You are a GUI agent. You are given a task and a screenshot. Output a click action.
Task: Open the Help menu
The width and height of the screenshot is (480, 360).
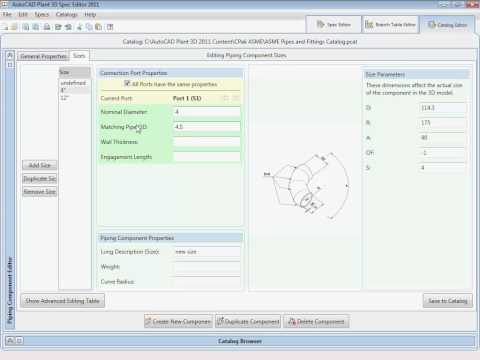click(90, 14)
